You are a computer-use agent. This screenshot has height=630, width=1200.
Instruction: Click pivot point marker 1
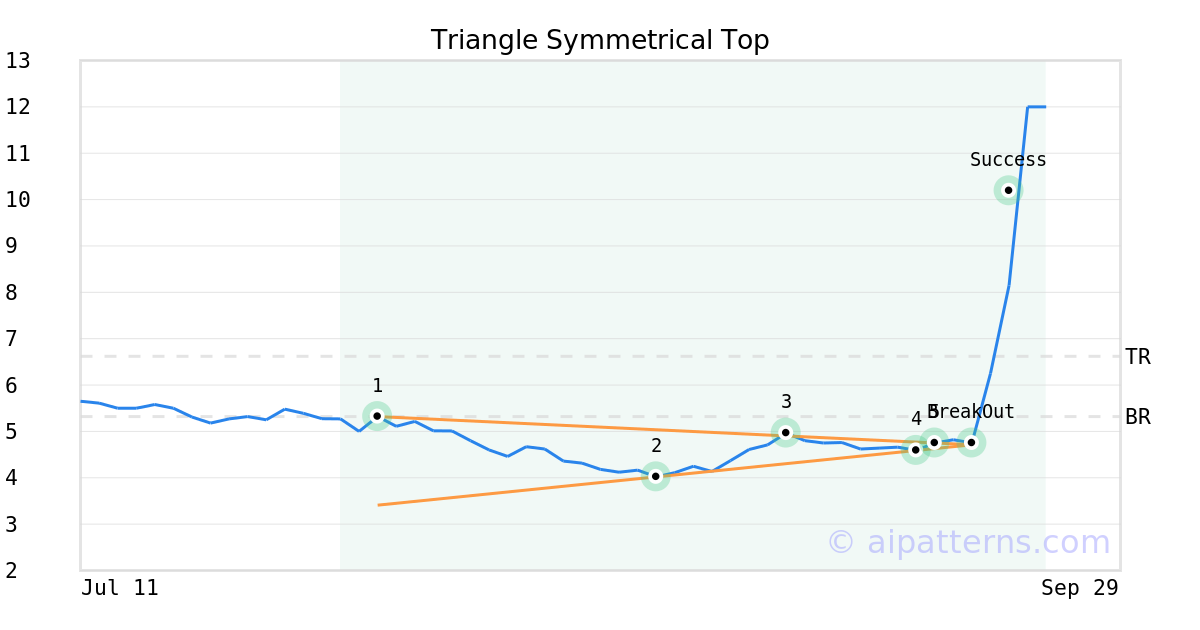[x=377, y=416]
